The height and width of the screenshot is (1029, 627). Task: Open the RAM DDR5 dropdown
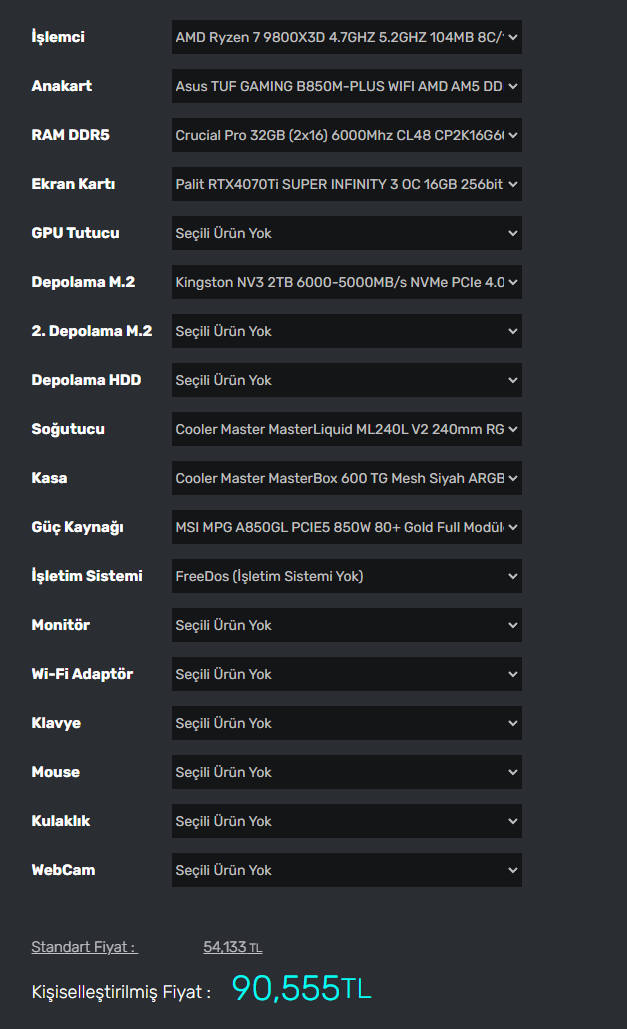(x=346, y=135)
